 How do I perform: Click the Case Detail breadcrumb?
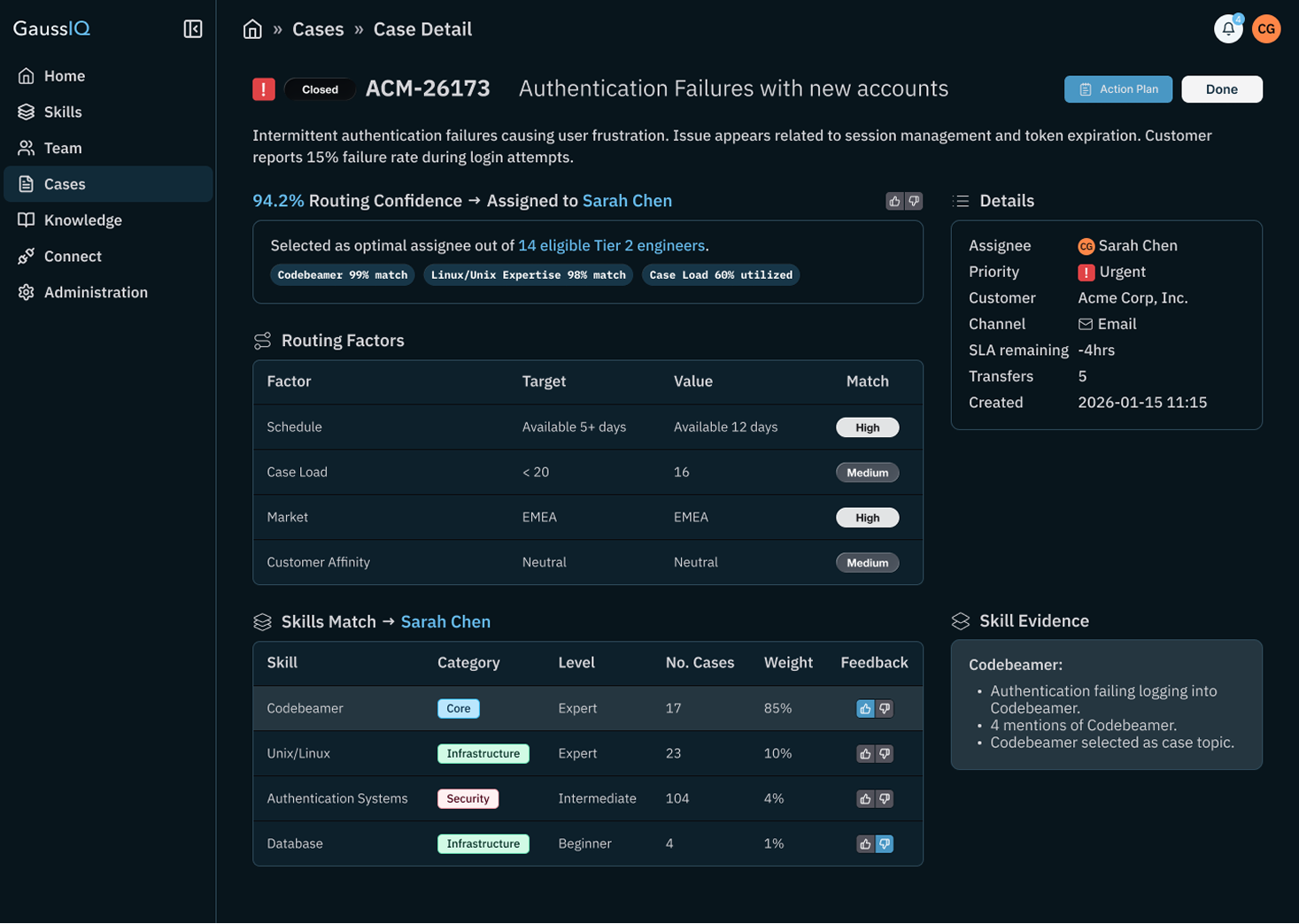click(422, 29)
